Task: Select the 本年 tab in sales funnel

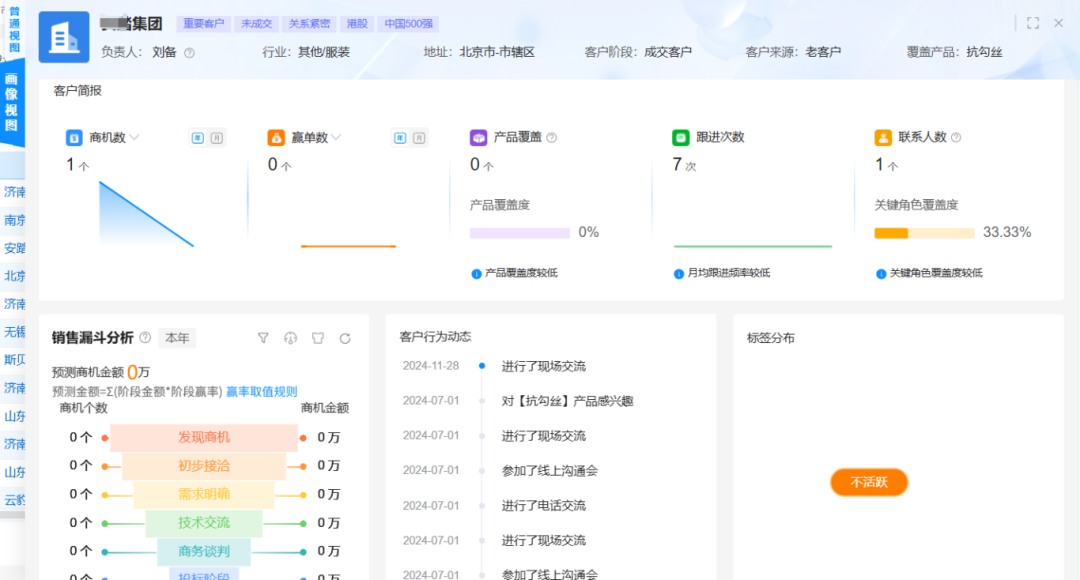Action: pos(177,338)
